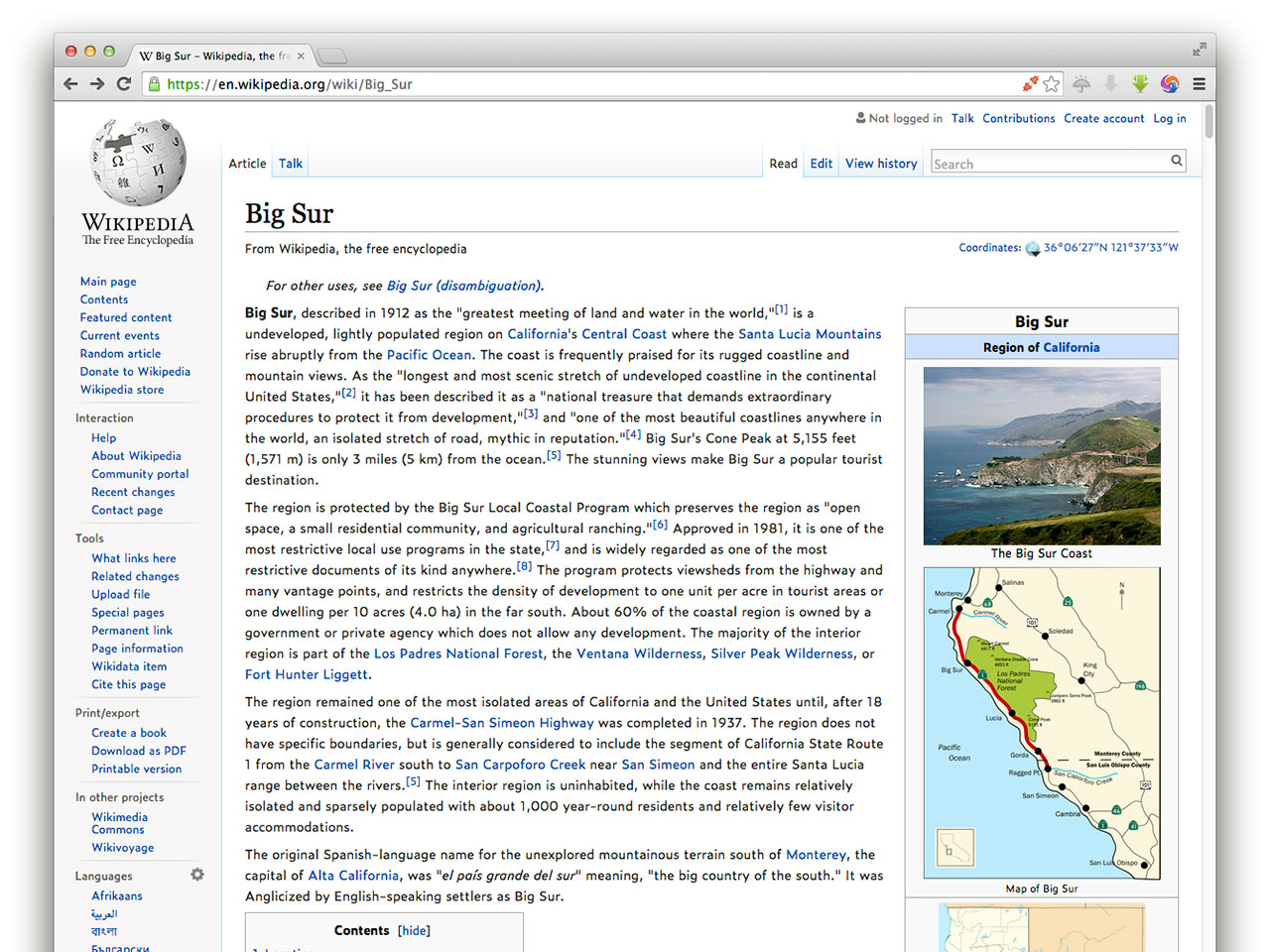This screenshot has width=1270, height=952.
Task: Click the grey umbrella extension icon
Action: coord(1081,84)
